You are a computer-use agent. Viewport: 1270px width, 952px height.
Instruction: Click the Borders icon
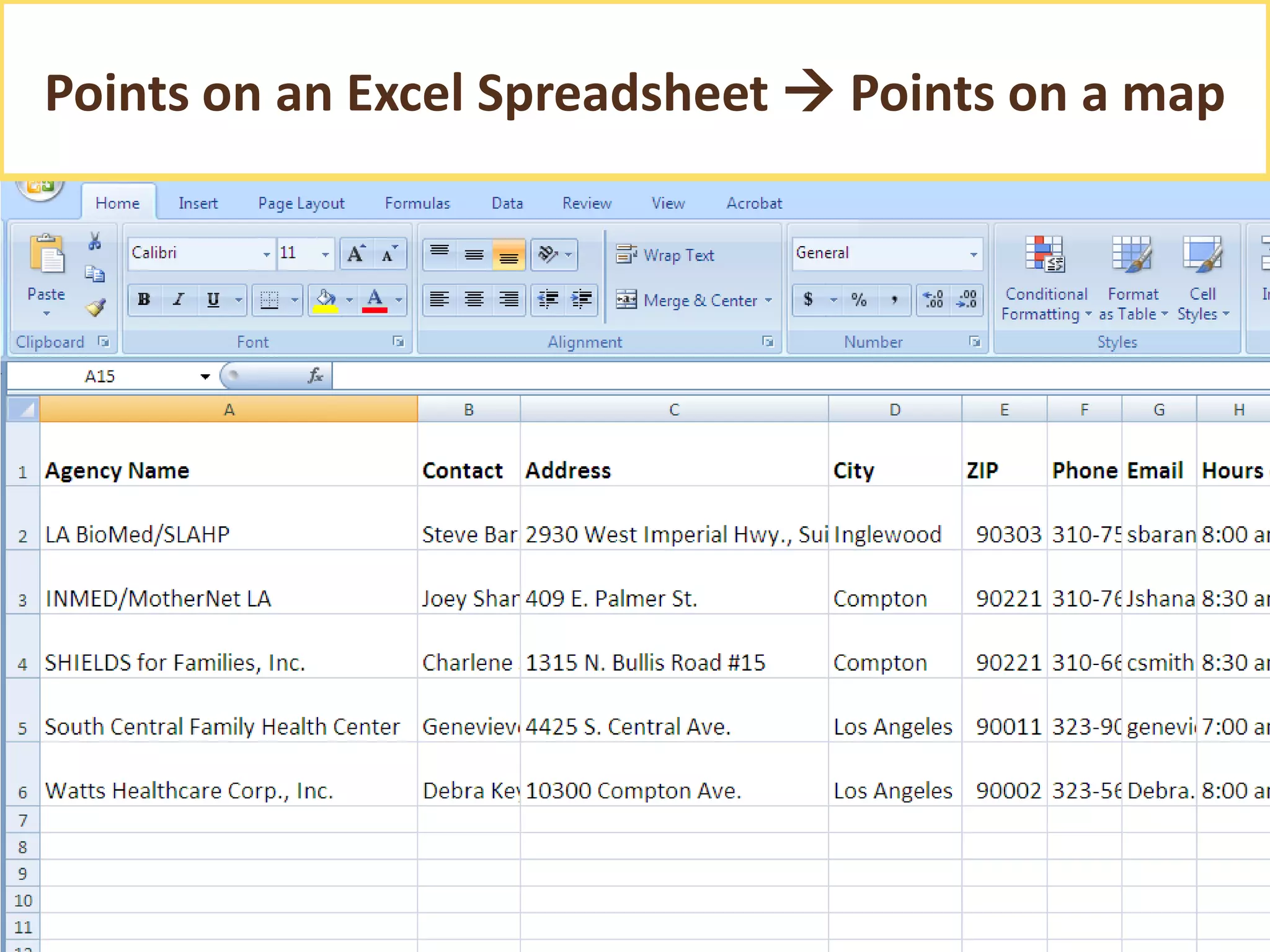pyautogui.click(x=269, y=300)
